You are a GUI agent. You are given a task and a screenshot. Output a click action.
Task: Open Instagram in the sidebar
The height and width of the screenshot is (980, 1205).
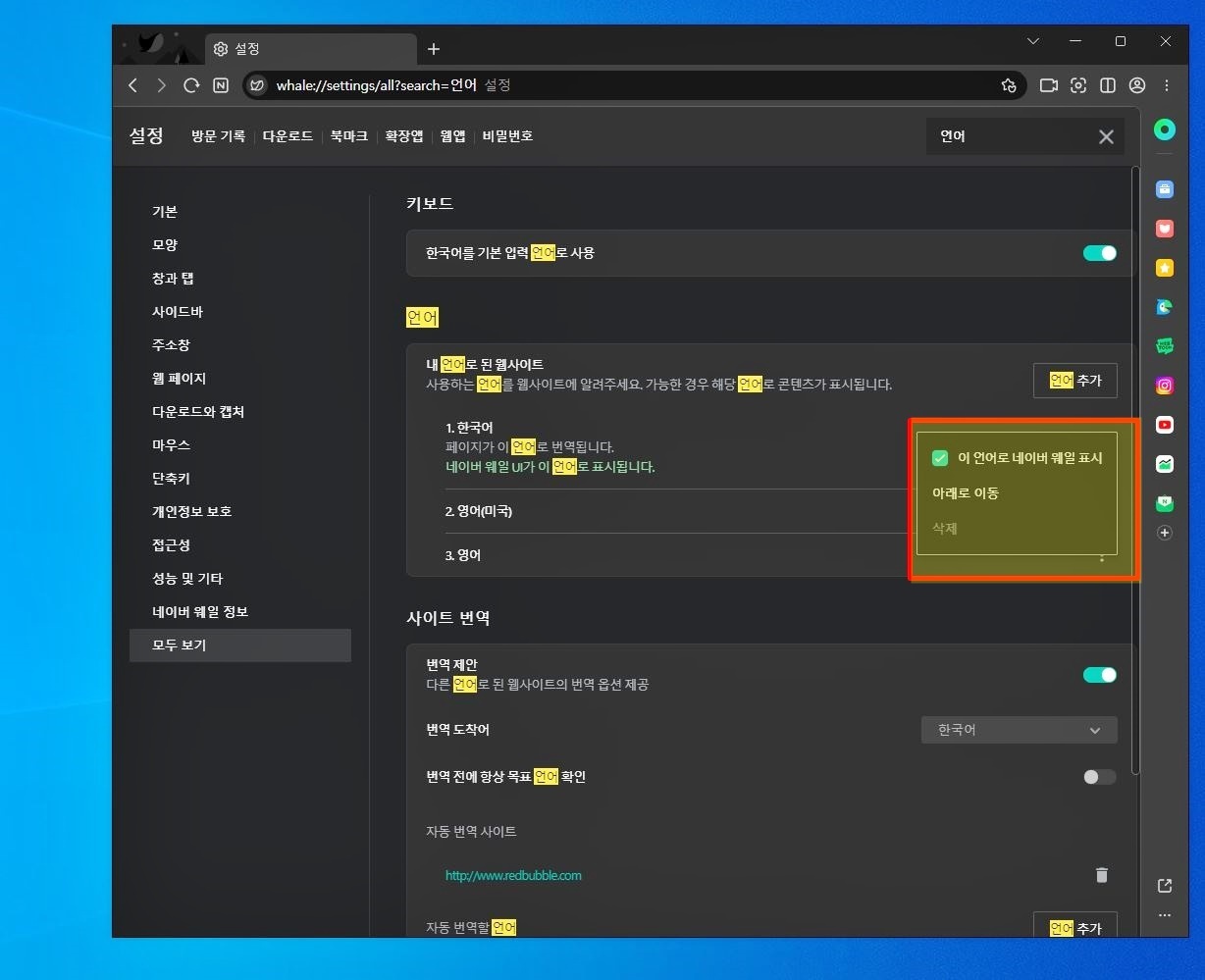coord(1165,386)
